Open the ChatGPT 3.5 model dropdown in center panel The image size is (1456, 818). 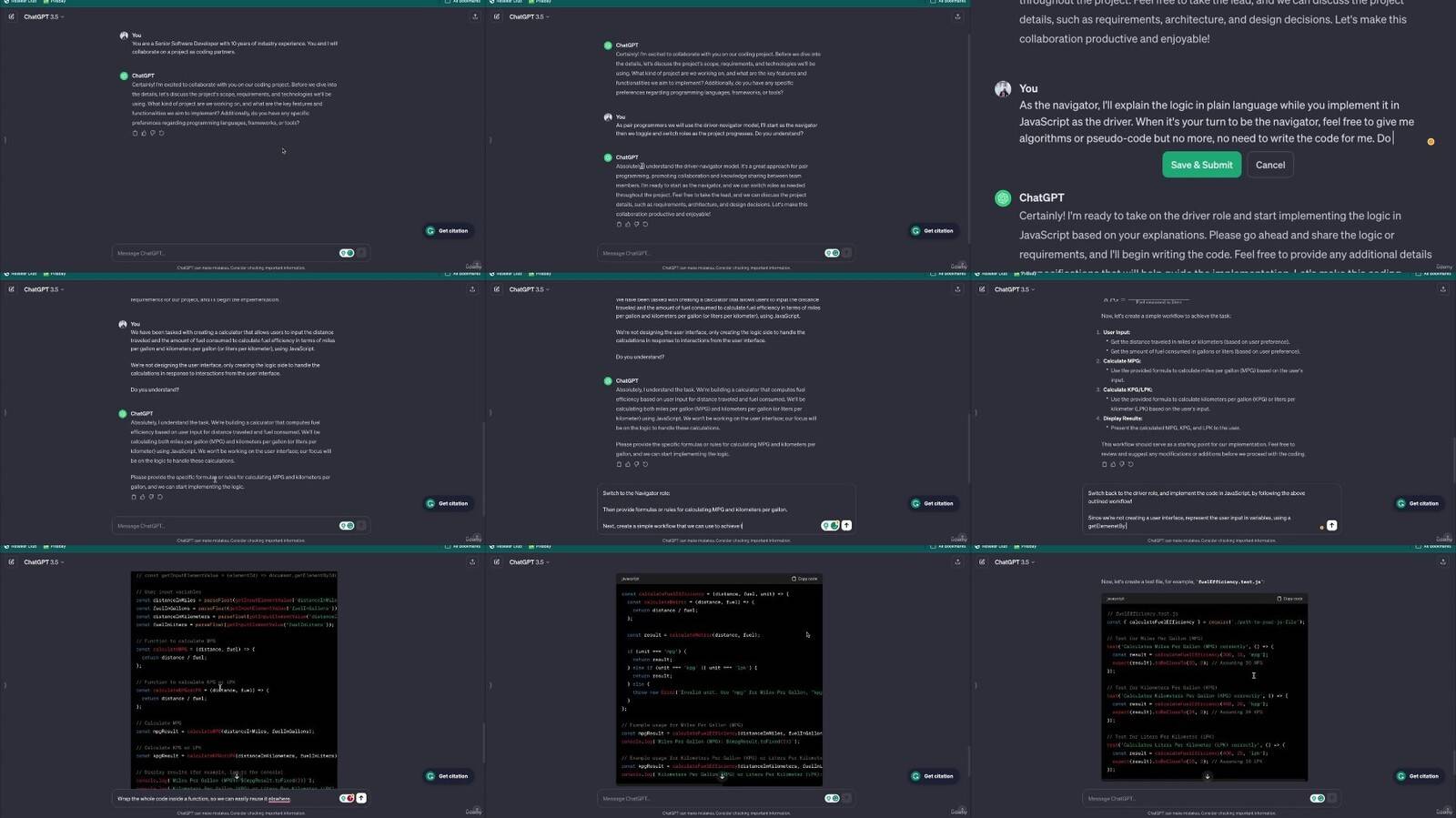(x=529, y=289)
